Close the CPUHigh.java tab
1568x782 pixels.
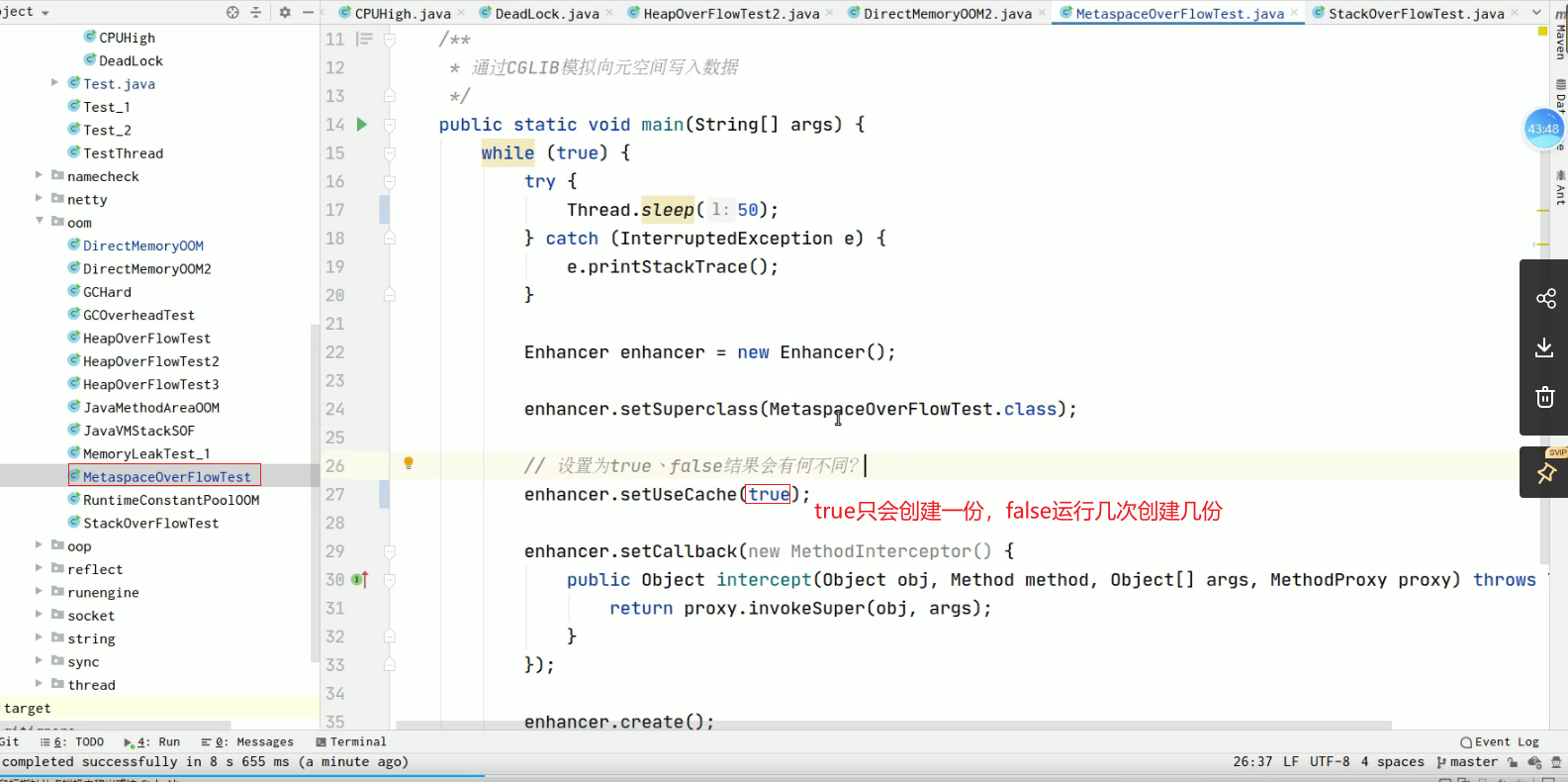point(461,13)
